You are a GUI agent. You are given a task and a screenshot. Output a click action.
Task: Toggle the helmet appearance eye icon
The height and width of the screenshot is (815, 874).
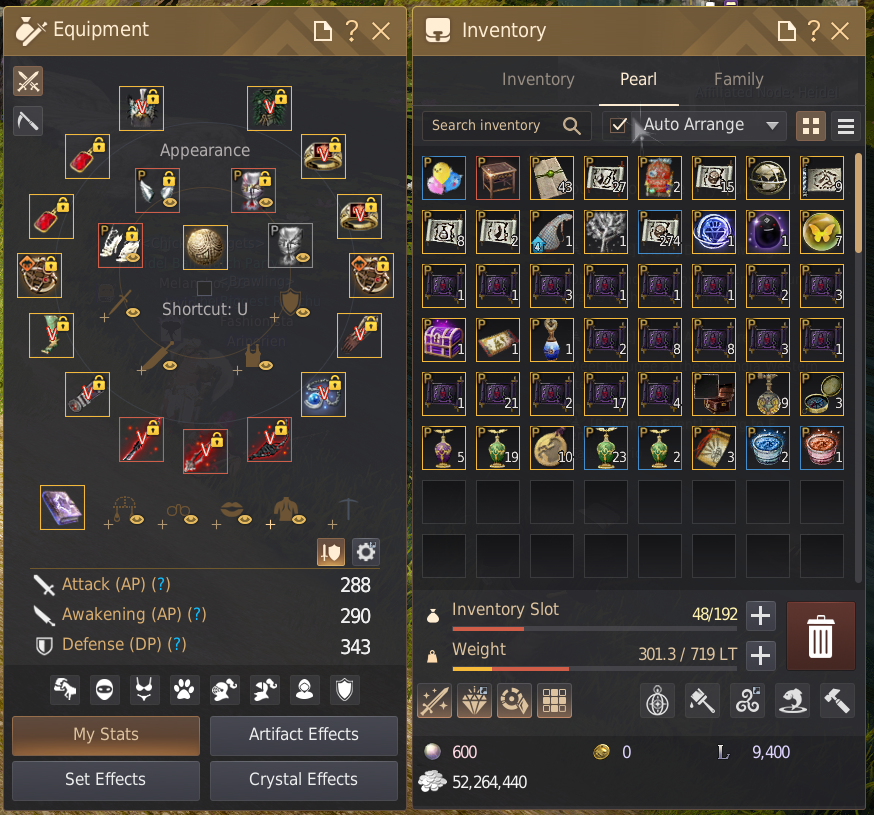click(266, 202)
